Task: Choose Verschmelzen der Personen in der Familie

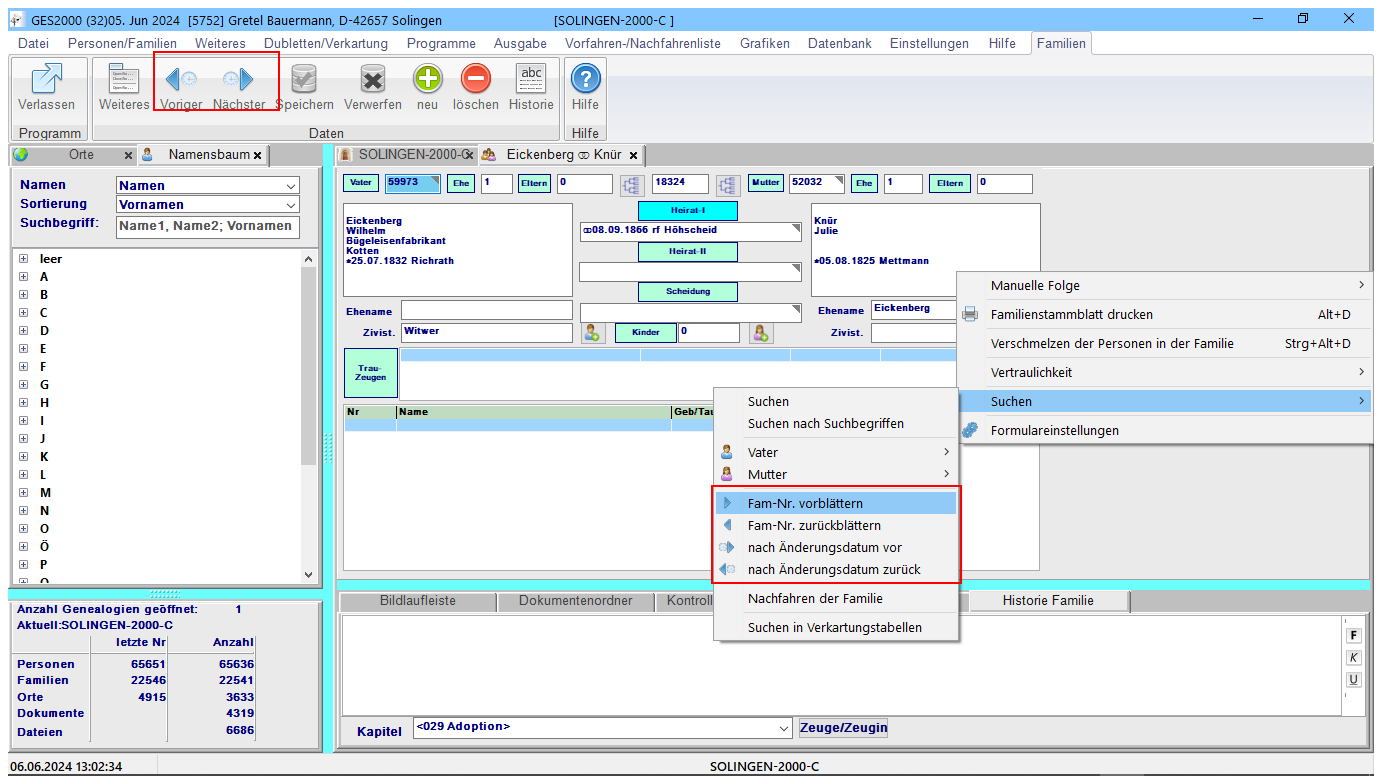Action: 1165,343
